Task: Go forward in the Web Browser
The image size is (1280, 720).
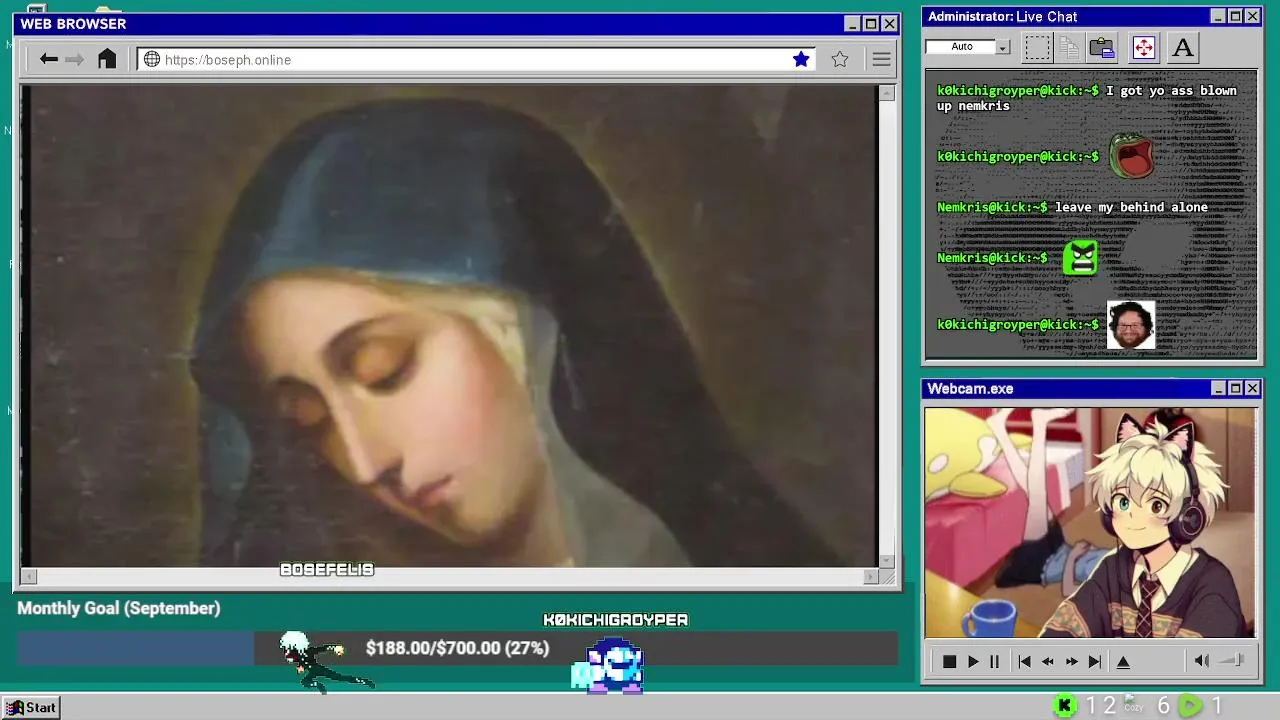Action: coord(75,59)
